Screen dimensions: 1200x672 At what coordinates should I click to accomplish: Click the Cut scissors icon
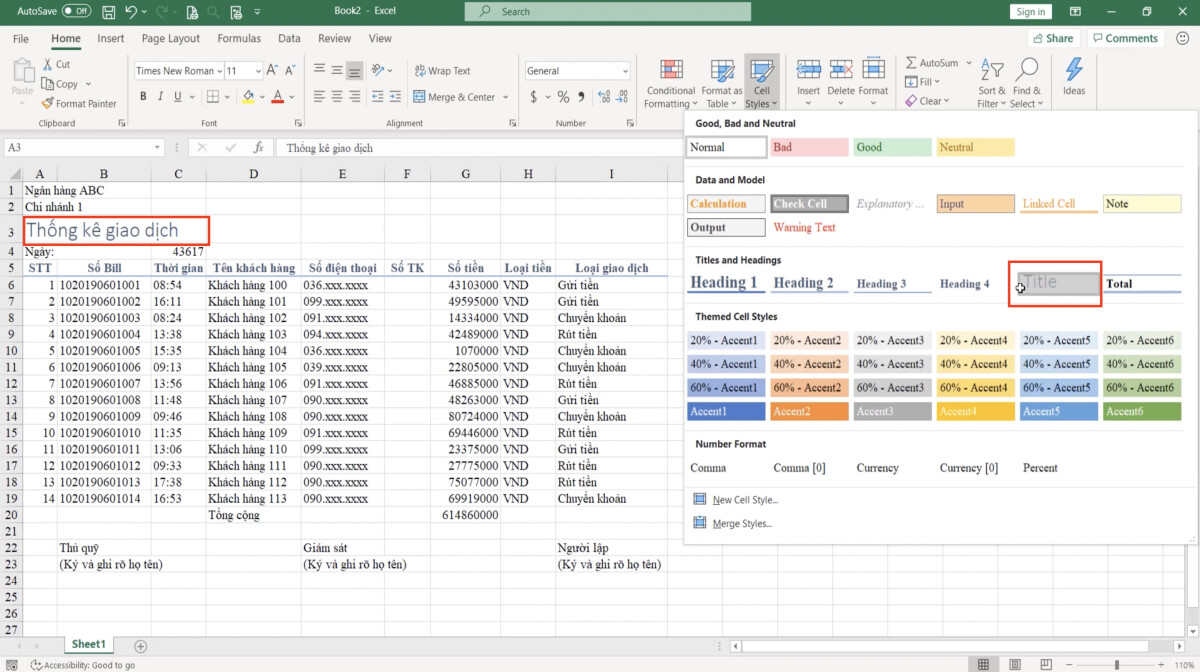48,65
